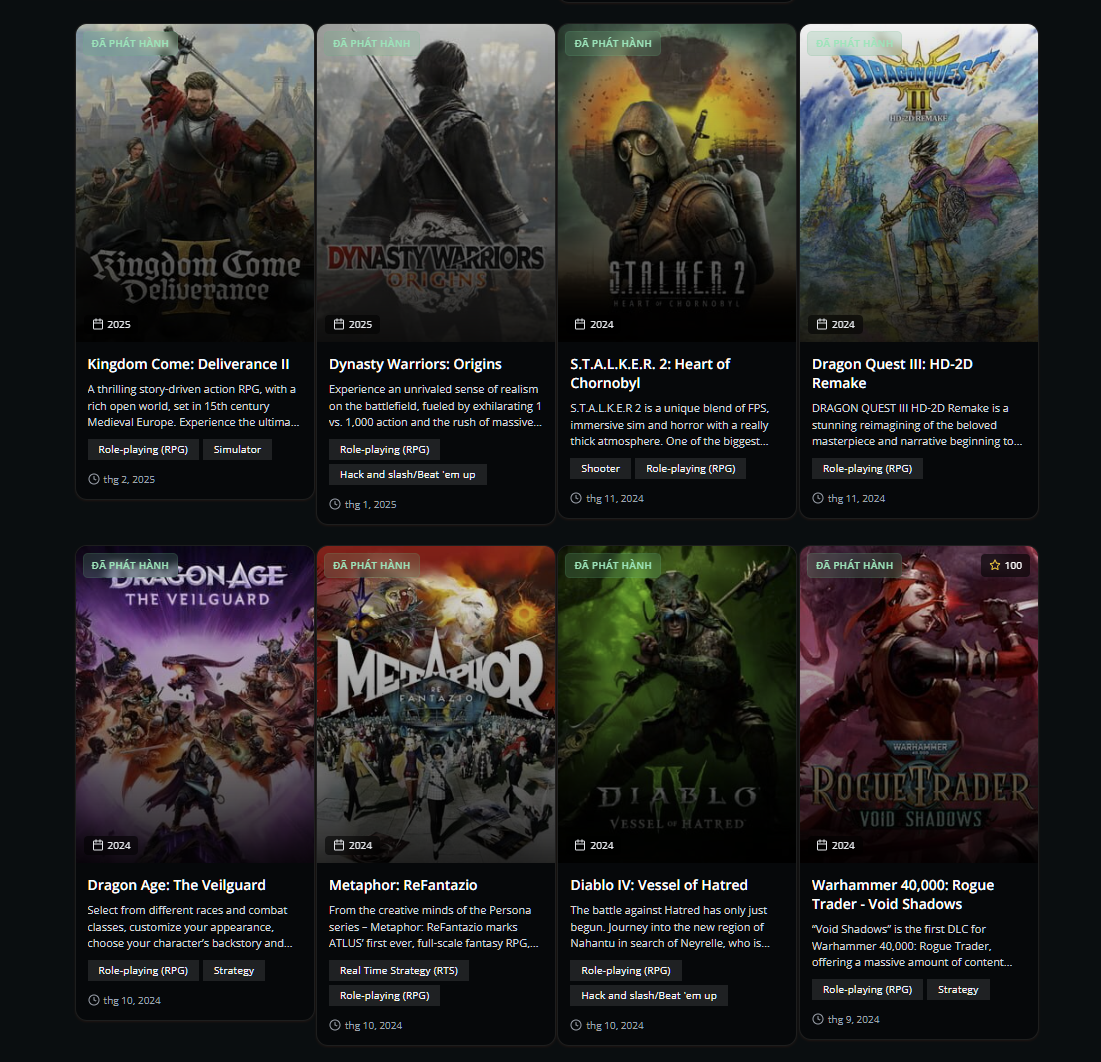Screen dimensions: 1101x1062
Task: Select Shooter tag on S.T.A.L.K.E.R. 2 card
Action: pos(600,469)
